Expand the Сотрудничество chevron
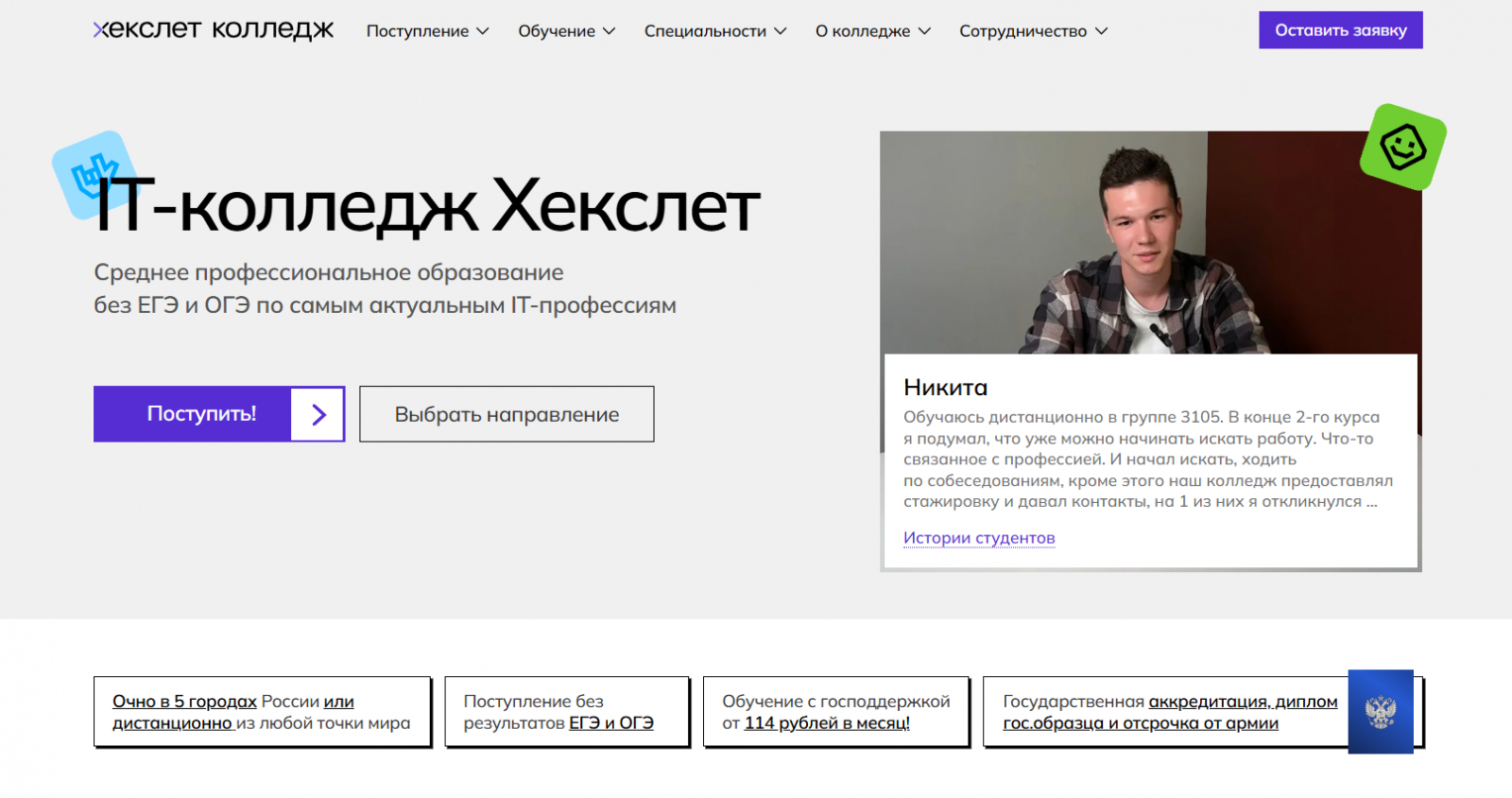Image resolution: width=1512 pixels, height=798 pixels. point(1101,31)
